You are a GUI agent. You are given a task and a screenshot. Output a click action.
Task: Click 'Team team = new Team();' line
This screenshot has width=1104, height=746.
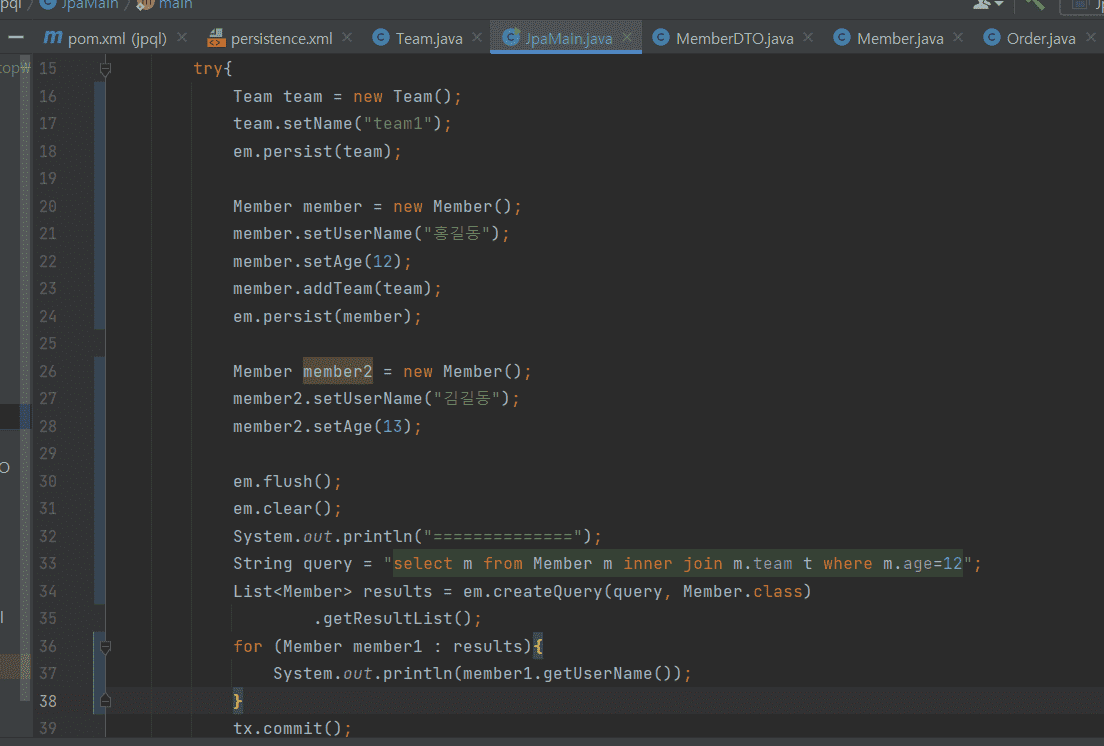coord(347,96)
